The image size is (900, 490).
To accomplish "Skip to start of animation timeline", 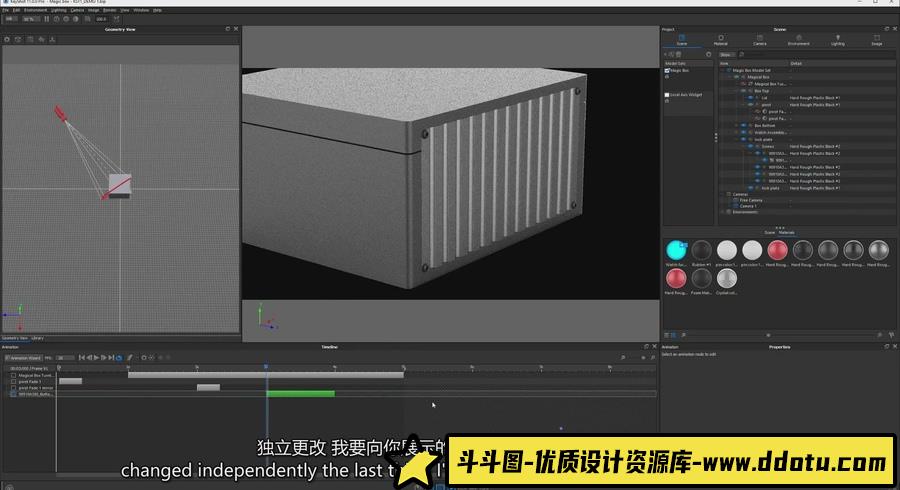I will 82,357.
